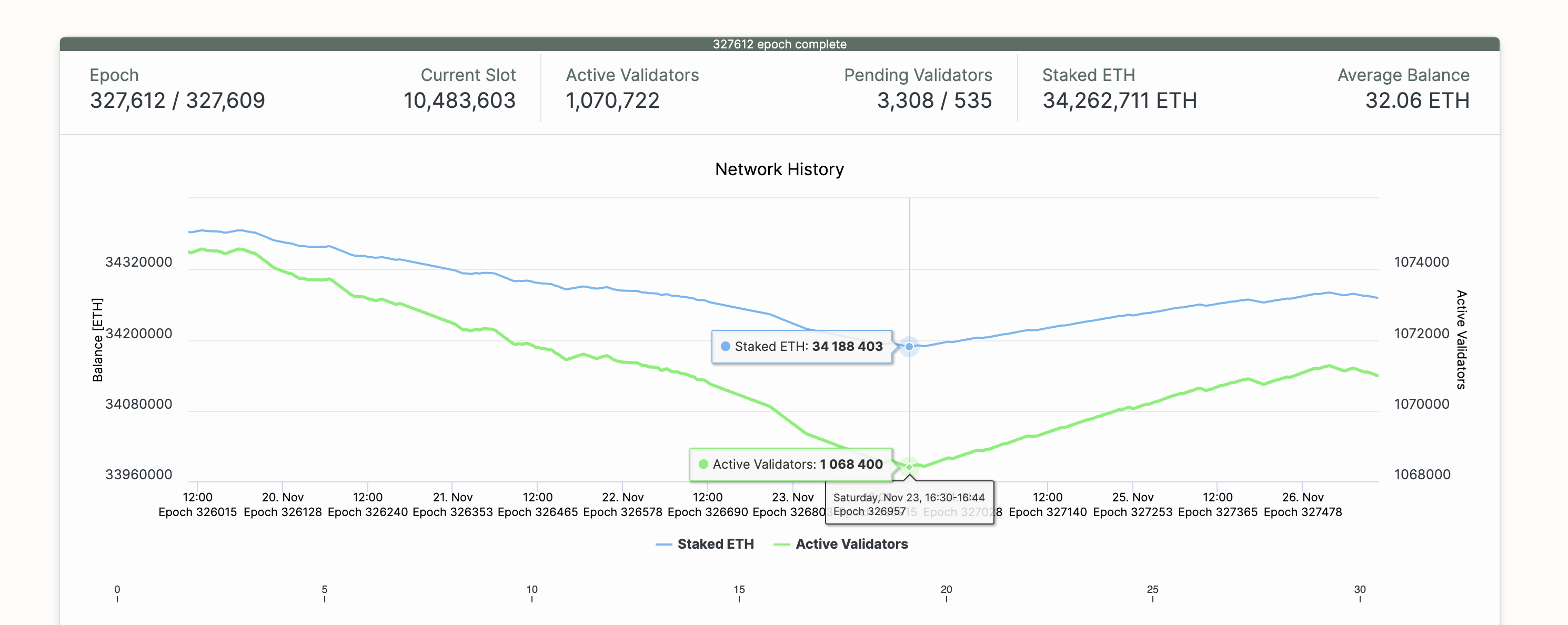Click the 33960000 left axis label
The height and width of the screenshot is (625, 1568).
pyautogui.click(x=139, y=475)
